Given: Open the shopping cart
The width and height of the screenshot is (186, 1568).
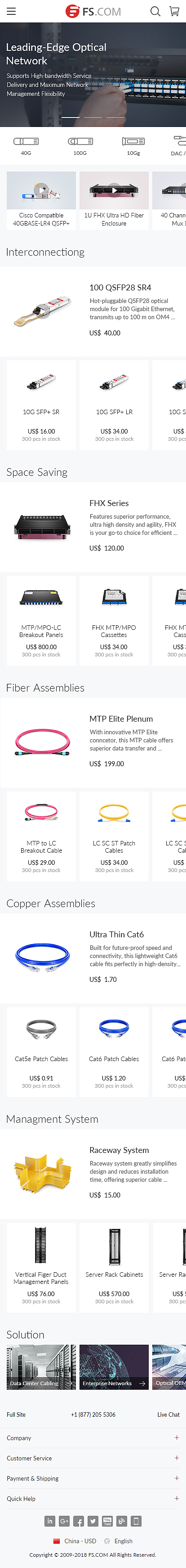Looking at the screenshot, I should (174, 11).
